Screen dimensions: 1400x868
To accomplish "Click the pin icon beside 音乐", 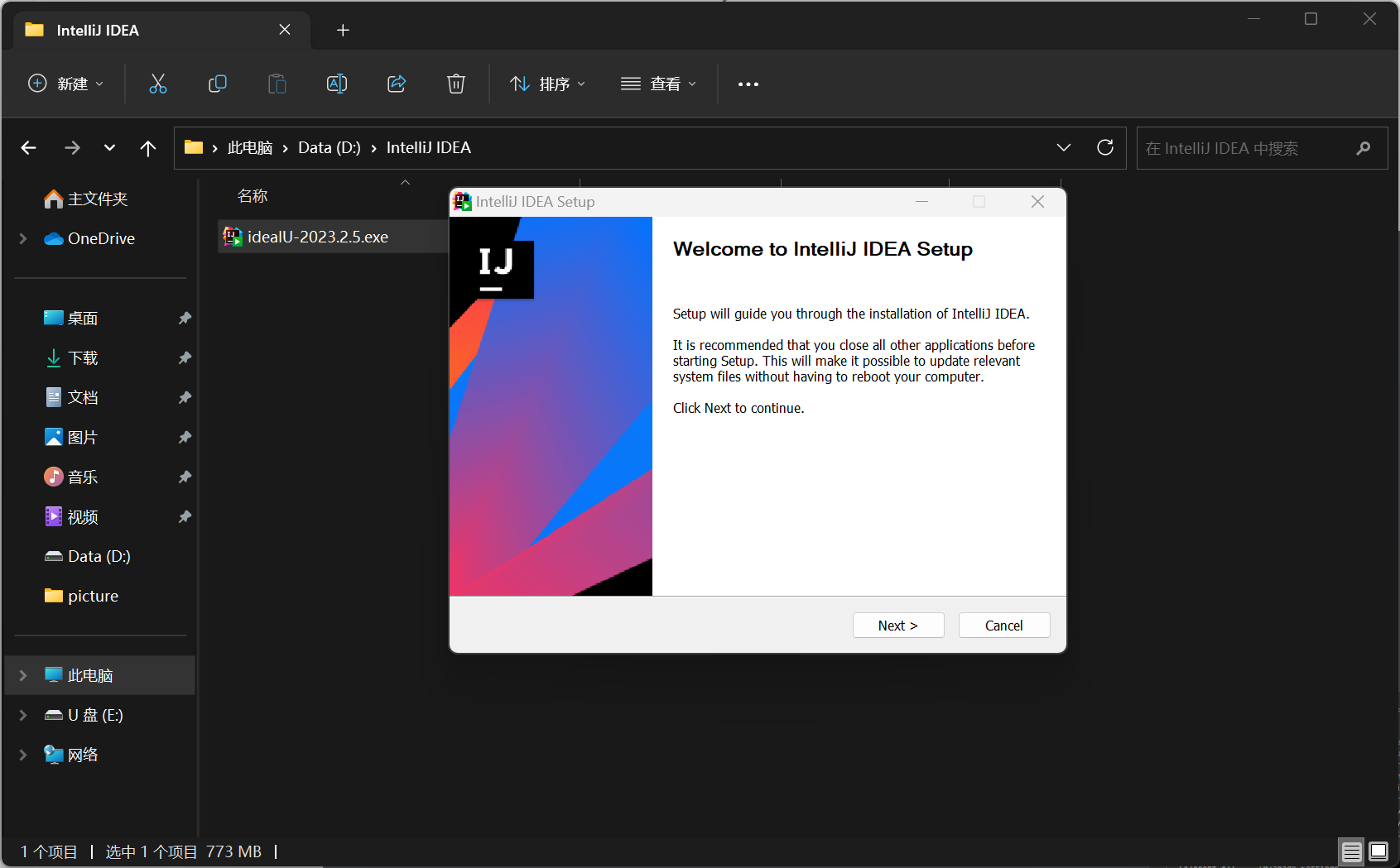I will 185,477.
